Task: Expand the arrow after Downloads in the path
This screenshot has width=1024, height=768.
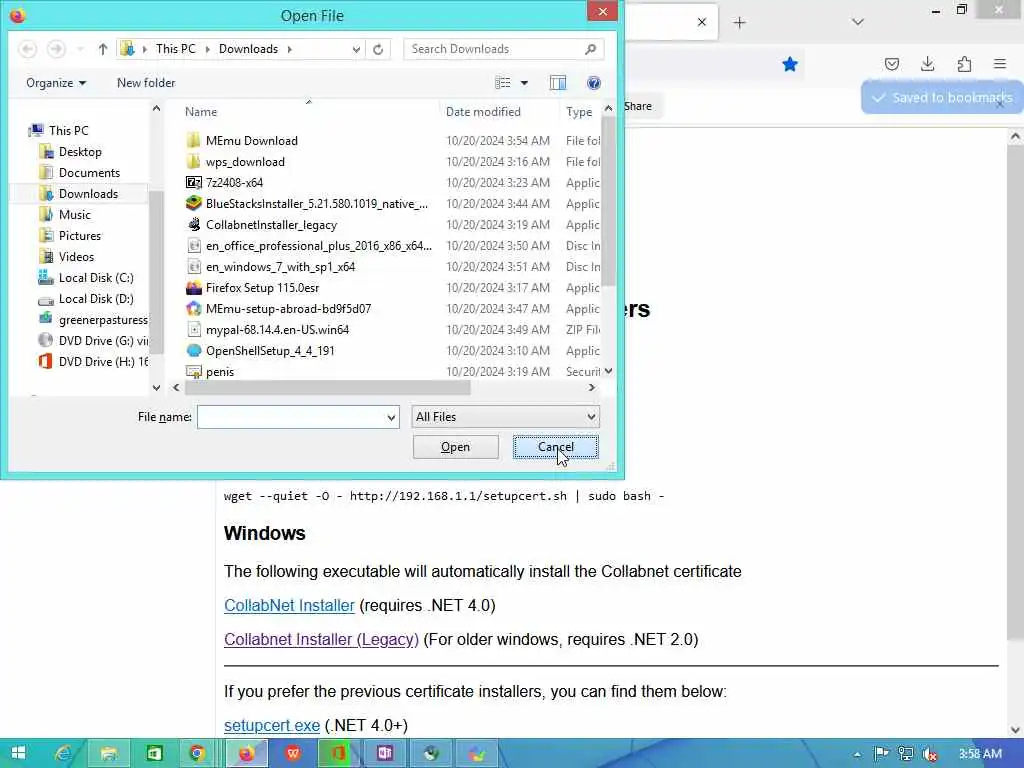Action: pyautogui.click(x=289, y=49)
